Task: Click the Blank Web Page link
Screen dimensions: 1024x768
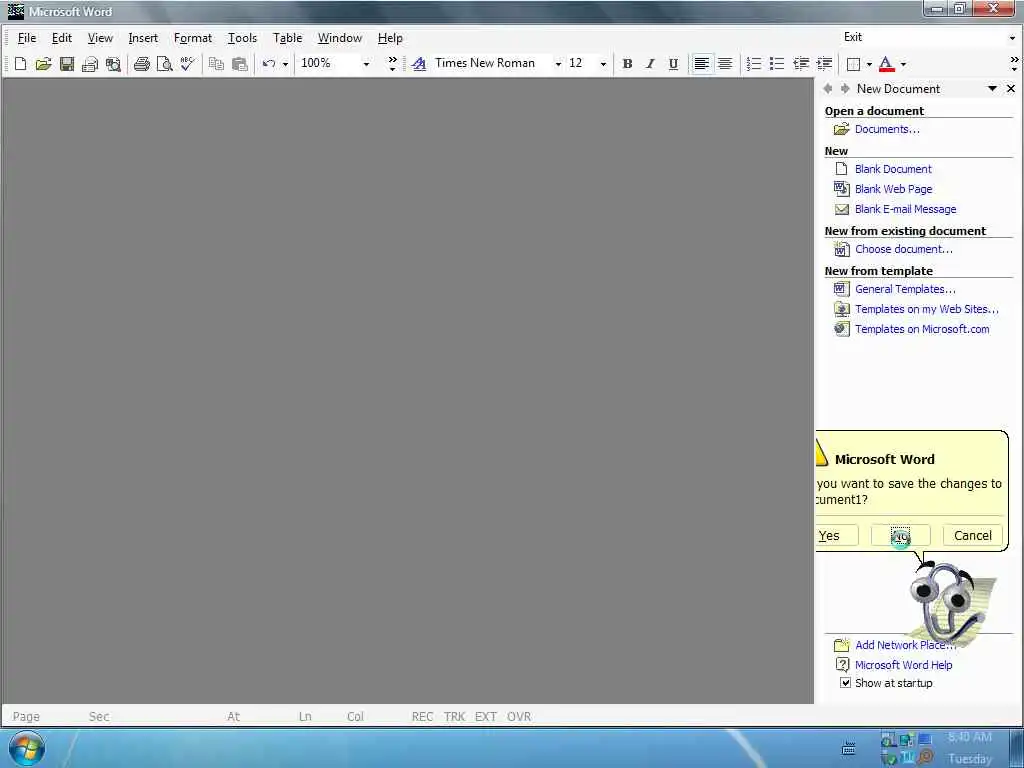Action: [x=893, y=189]
